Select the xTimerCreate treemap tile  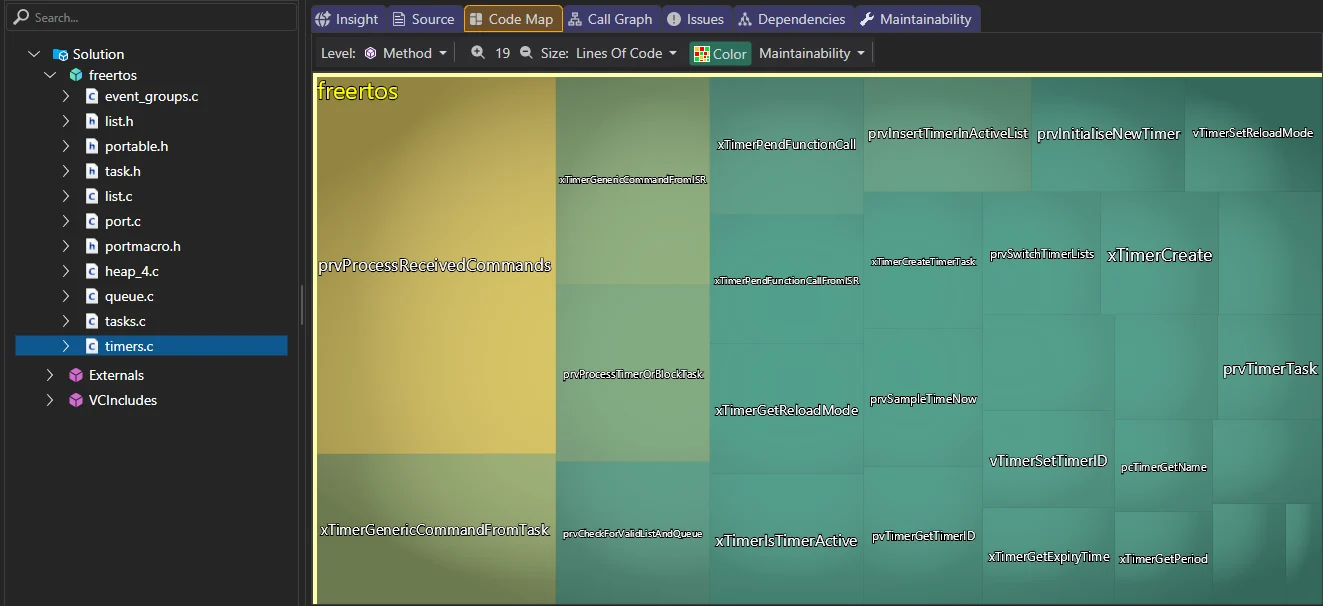(x=1160, y=255)
